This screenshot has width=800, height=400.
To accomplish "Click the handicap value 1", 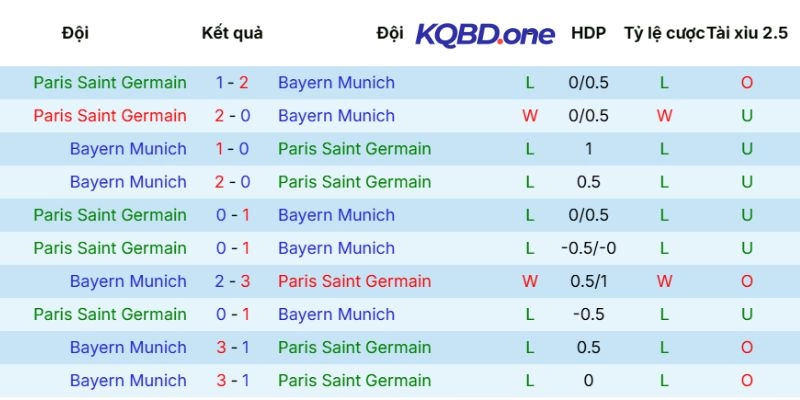I will click(x=588, y=149).
